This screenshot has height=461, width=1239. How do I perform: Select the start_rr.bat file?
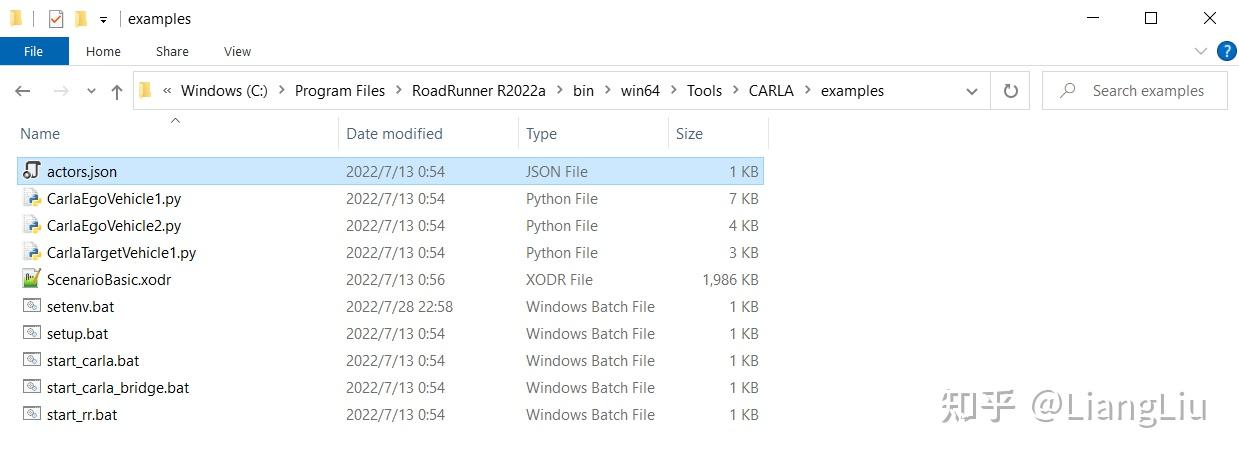(x=82, y=414)
